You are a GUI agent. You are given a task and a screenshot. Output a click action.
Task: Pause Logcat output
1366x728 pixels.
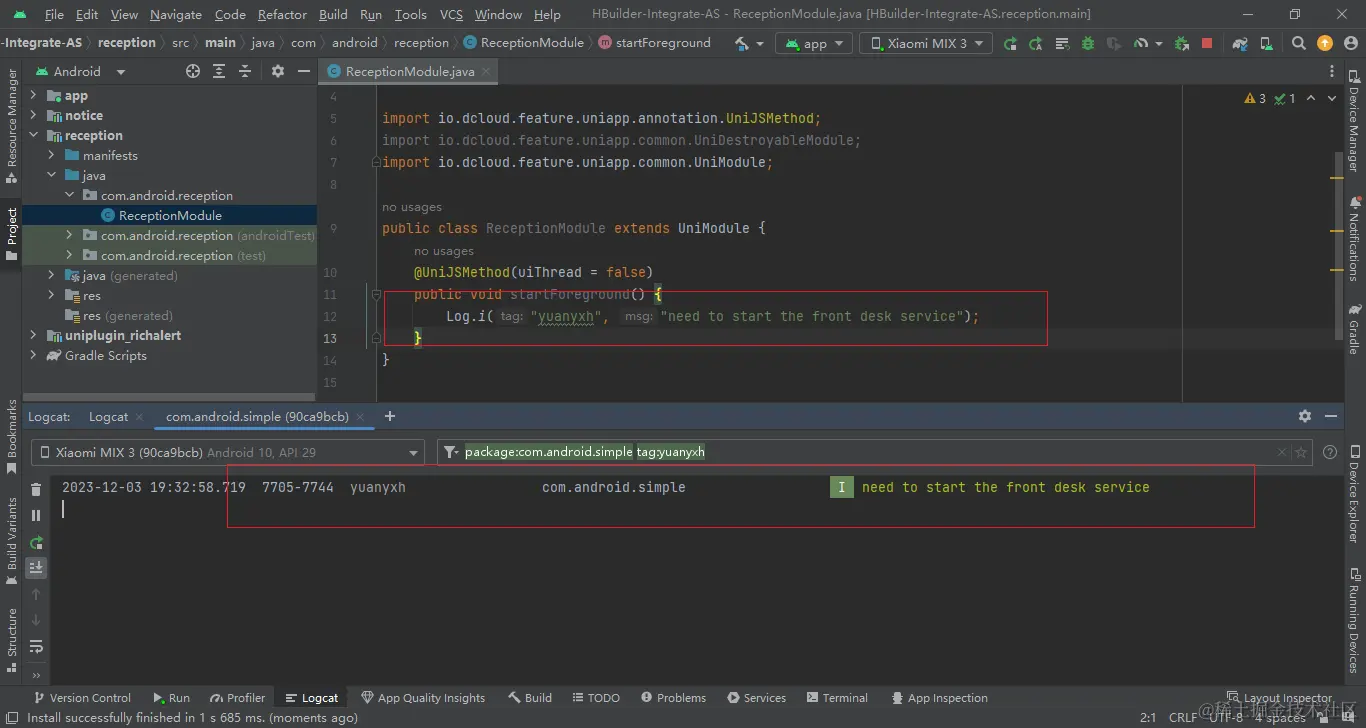[36, 515]
